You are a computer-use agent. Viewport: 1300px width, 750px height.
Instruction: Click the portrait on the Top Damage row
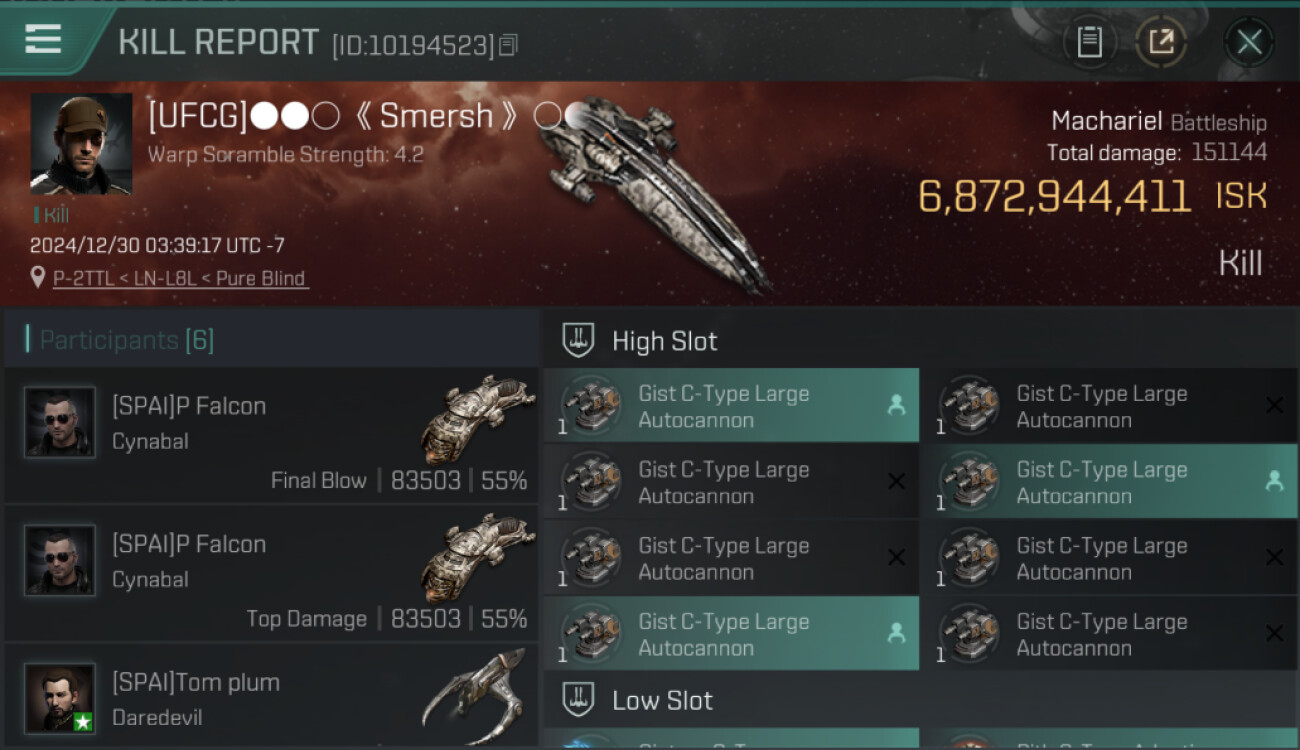[x=60, y=560]
